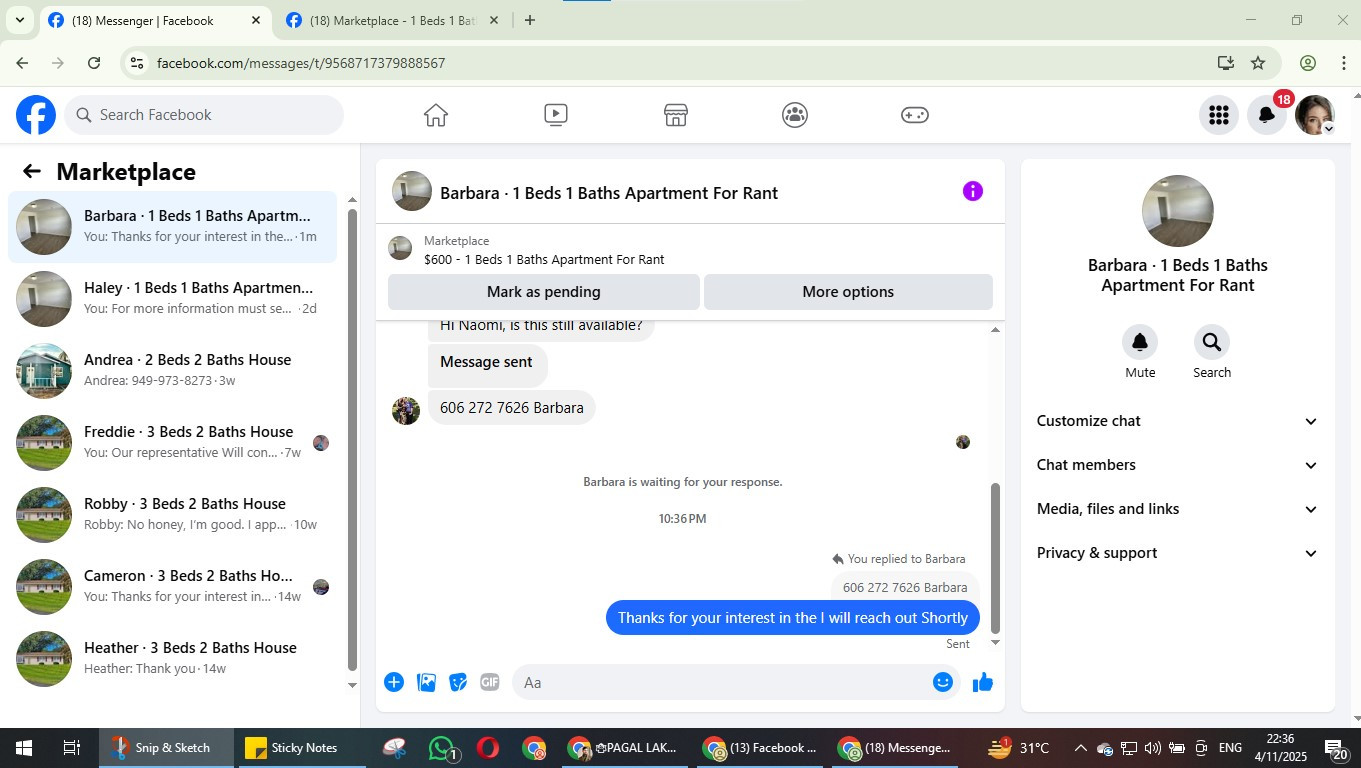Open a new browser tab

530,20
